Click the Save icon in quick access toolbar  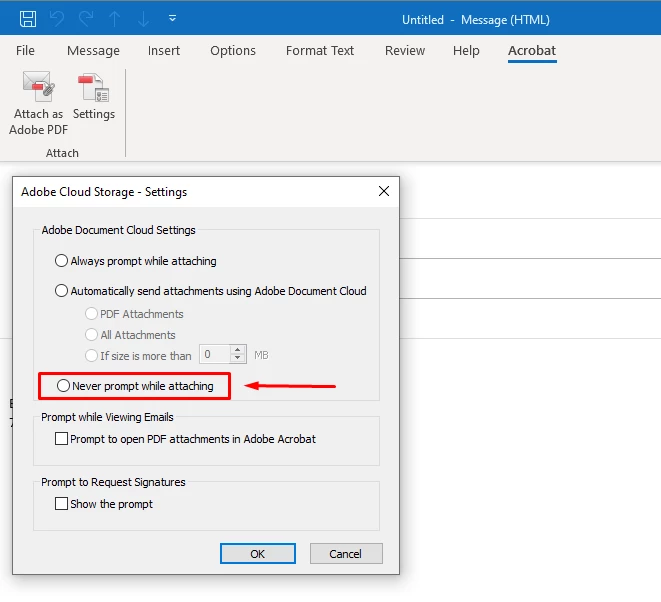[28, 19]
